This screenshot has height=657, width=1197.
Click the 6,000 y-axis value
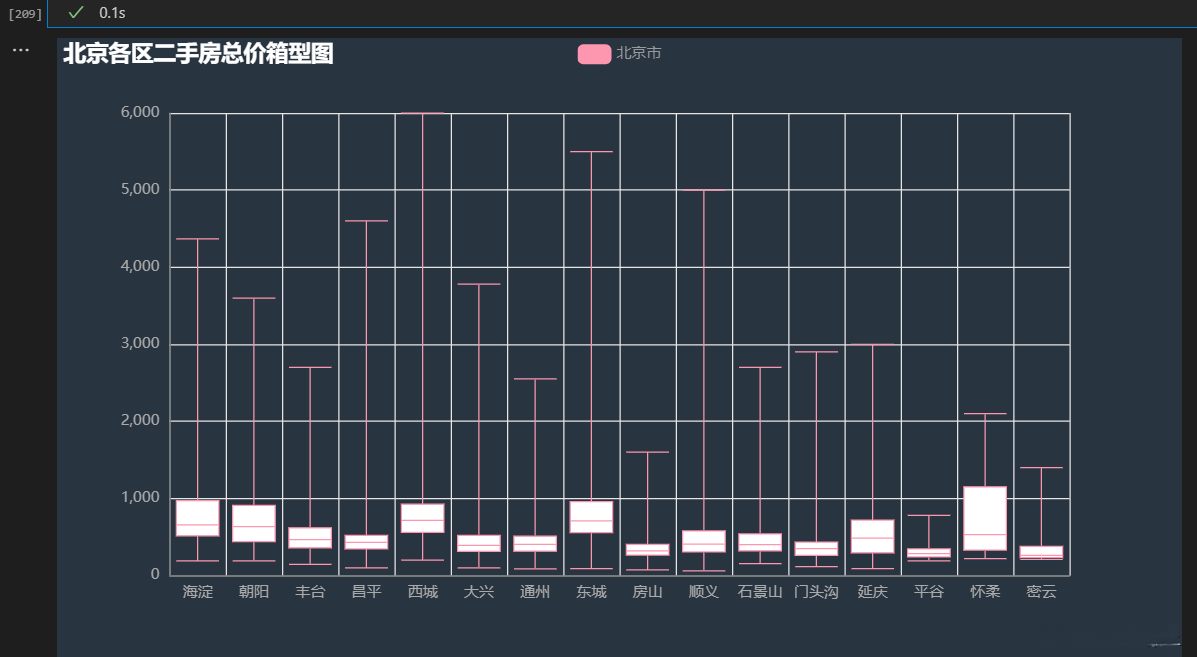click(x=140, y=112)
